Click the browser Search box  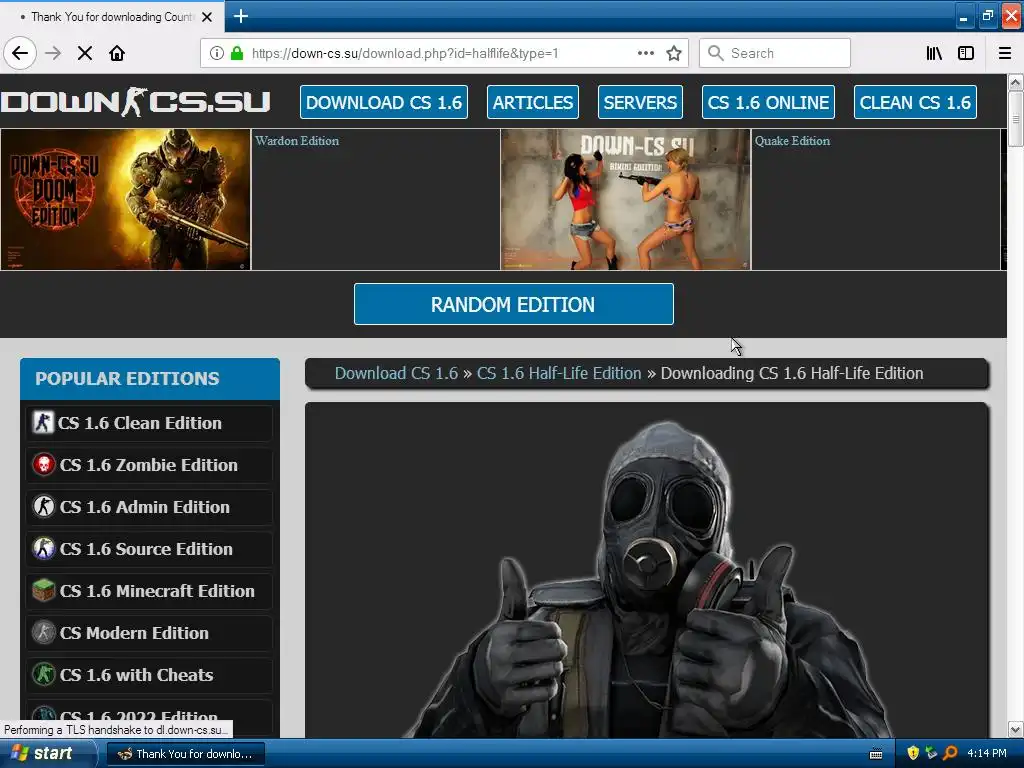(x=775, y=53)
